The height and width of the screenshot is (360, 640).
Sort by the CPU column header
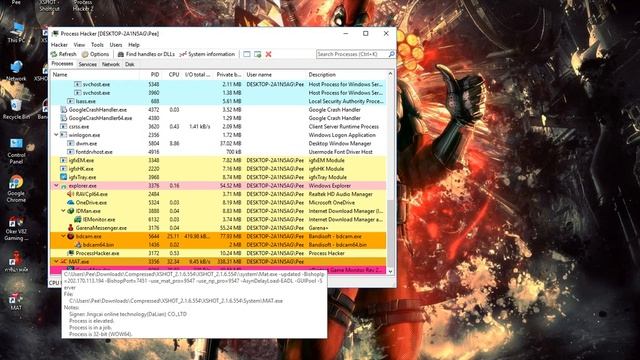171,75
